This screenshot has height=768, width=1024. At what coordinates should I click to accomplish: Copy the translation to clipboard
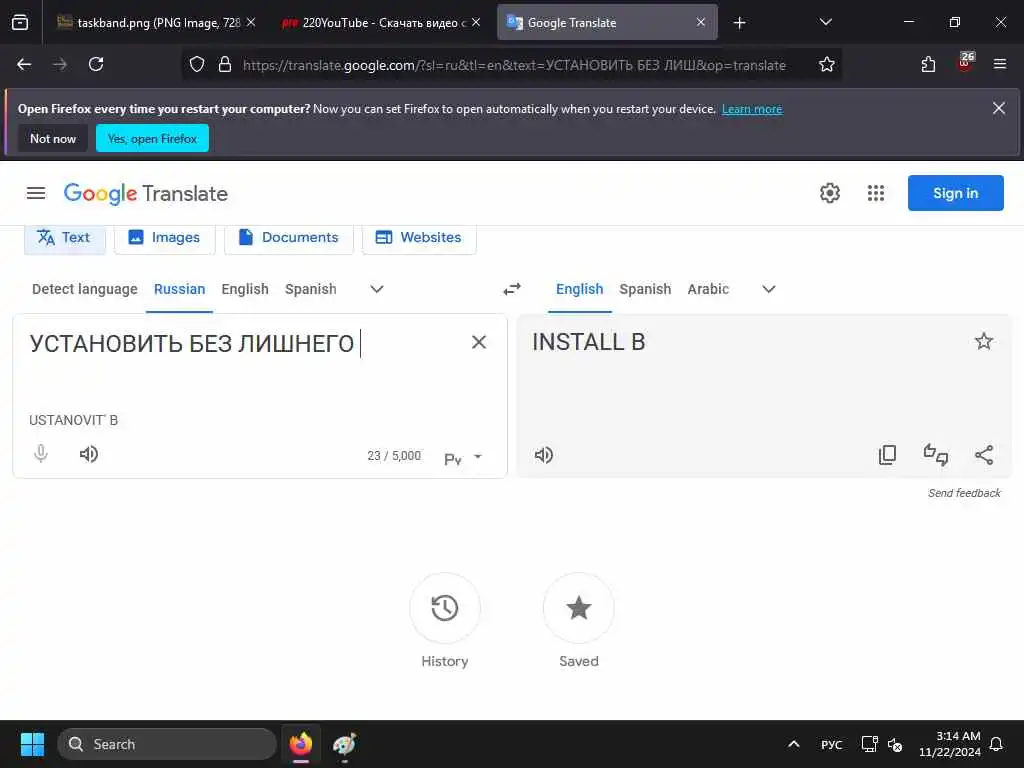(x=887, y=455)
